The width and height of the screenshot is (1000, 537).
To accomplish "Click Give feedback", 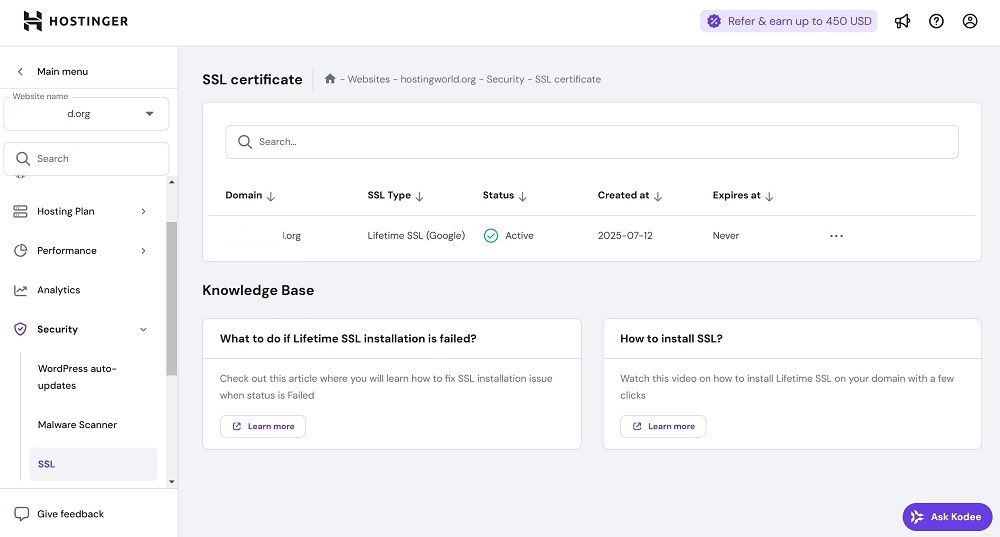I will click(x=70, y=514).
